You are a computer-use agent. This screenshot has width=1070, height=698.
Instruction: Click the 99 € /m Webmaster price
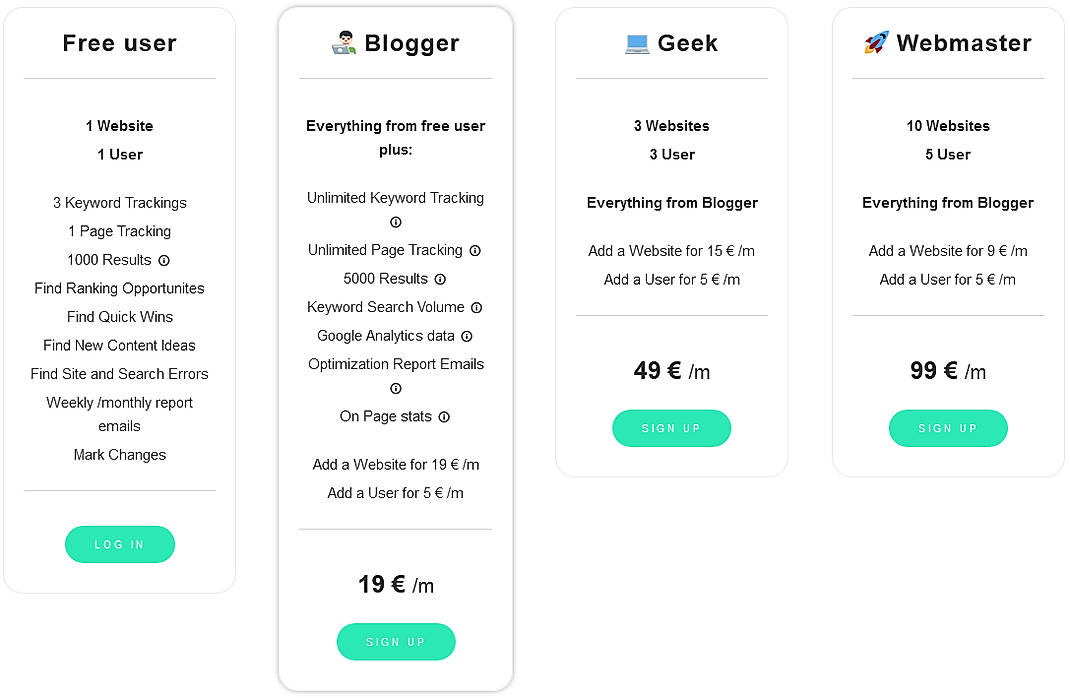[x=948, y=370]
